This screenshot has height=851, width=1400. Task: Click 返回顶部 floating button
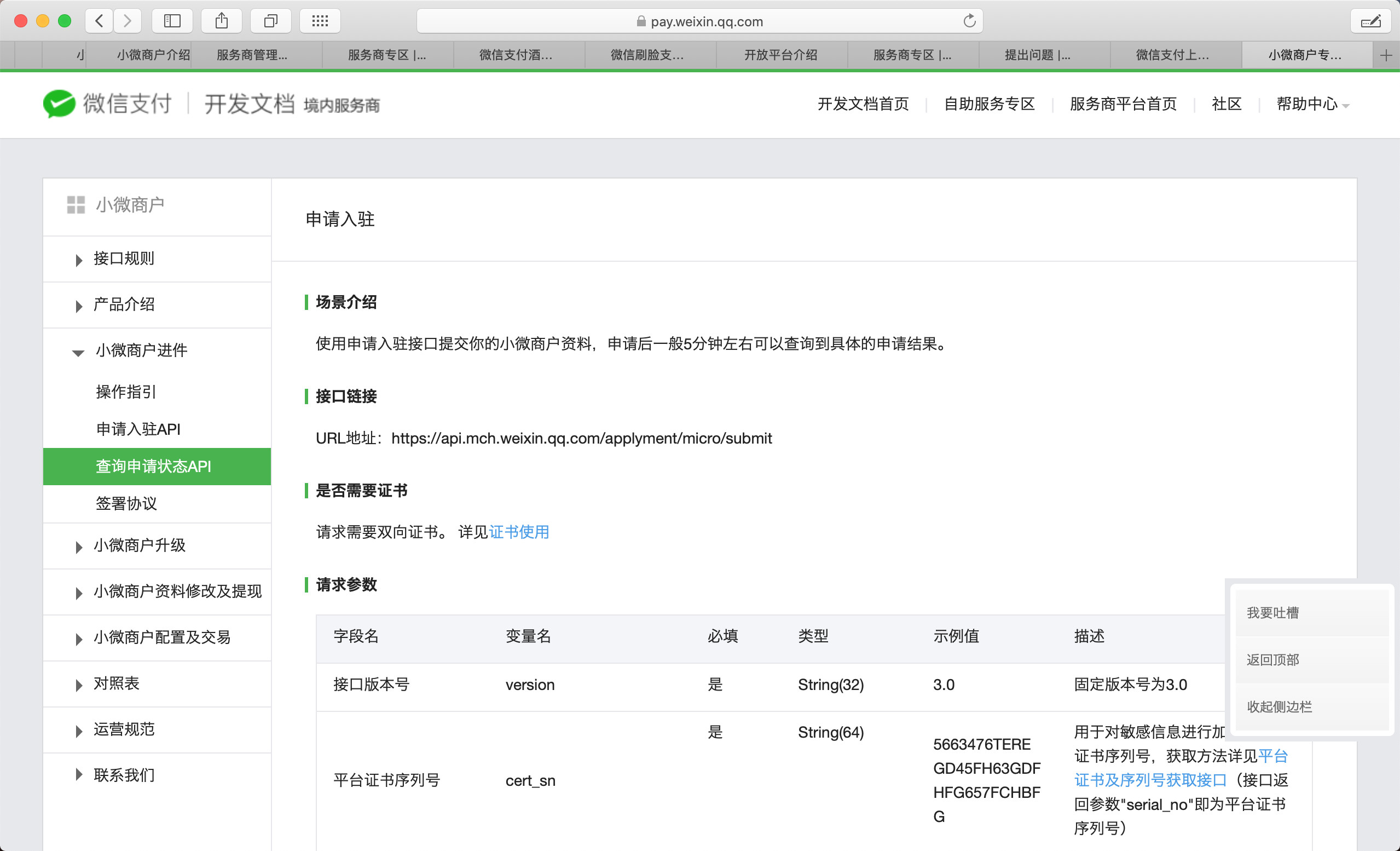pyautogui.click(x=1272, y=659)
